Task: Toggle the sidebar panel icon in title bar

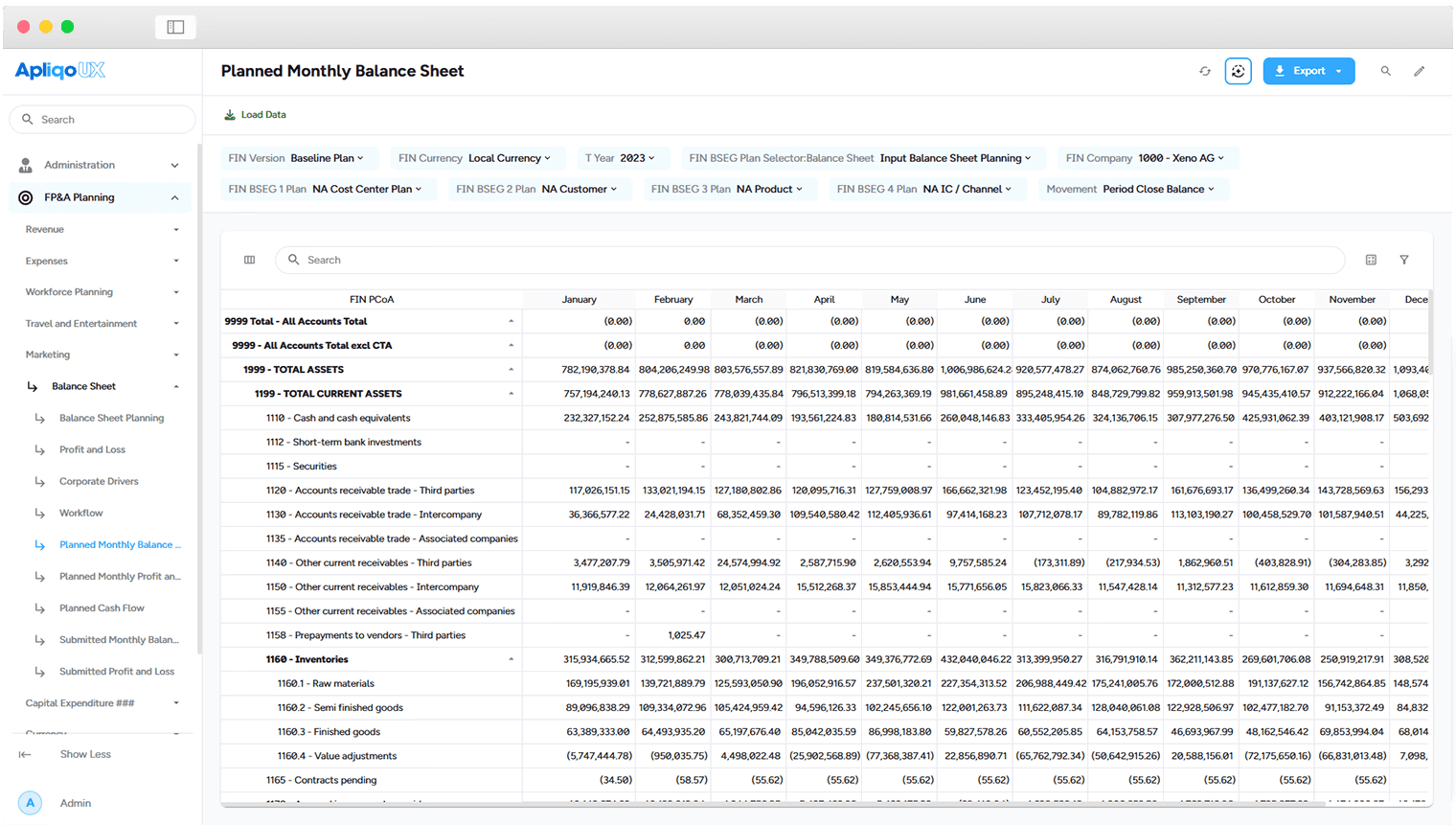Action: click(175, 27)
